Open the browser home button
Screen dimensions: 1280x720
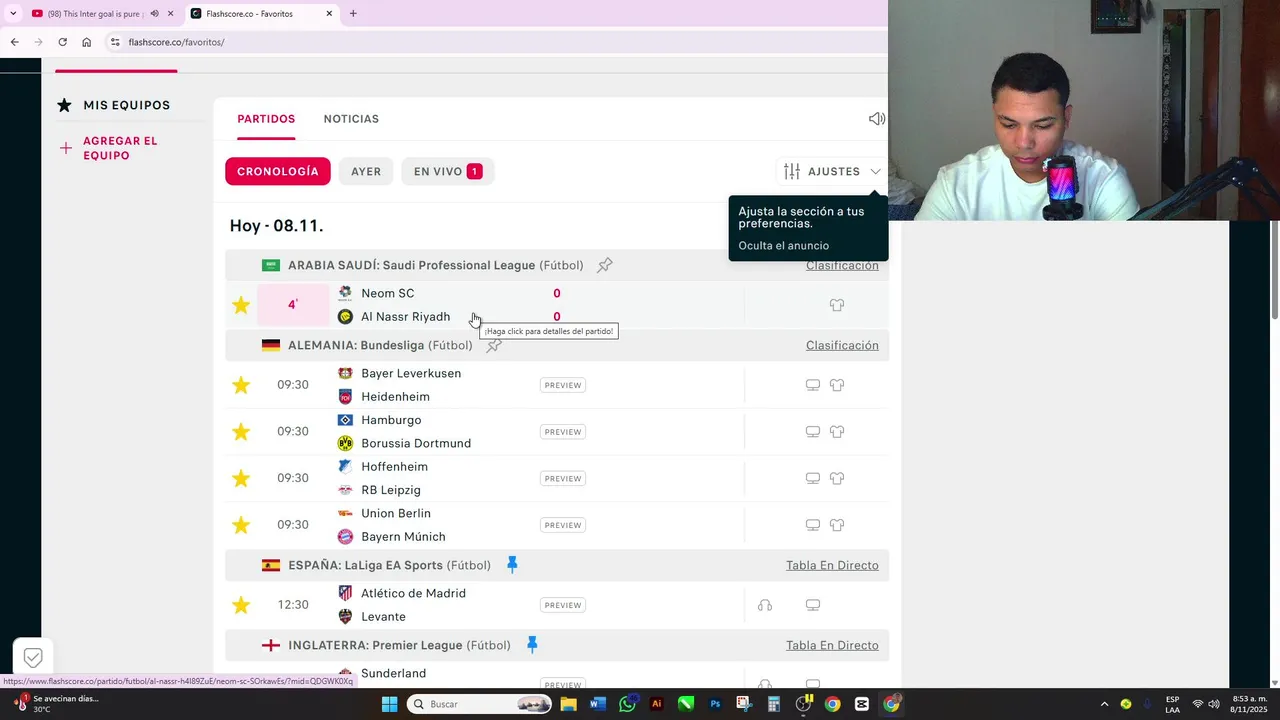[86, 42]
